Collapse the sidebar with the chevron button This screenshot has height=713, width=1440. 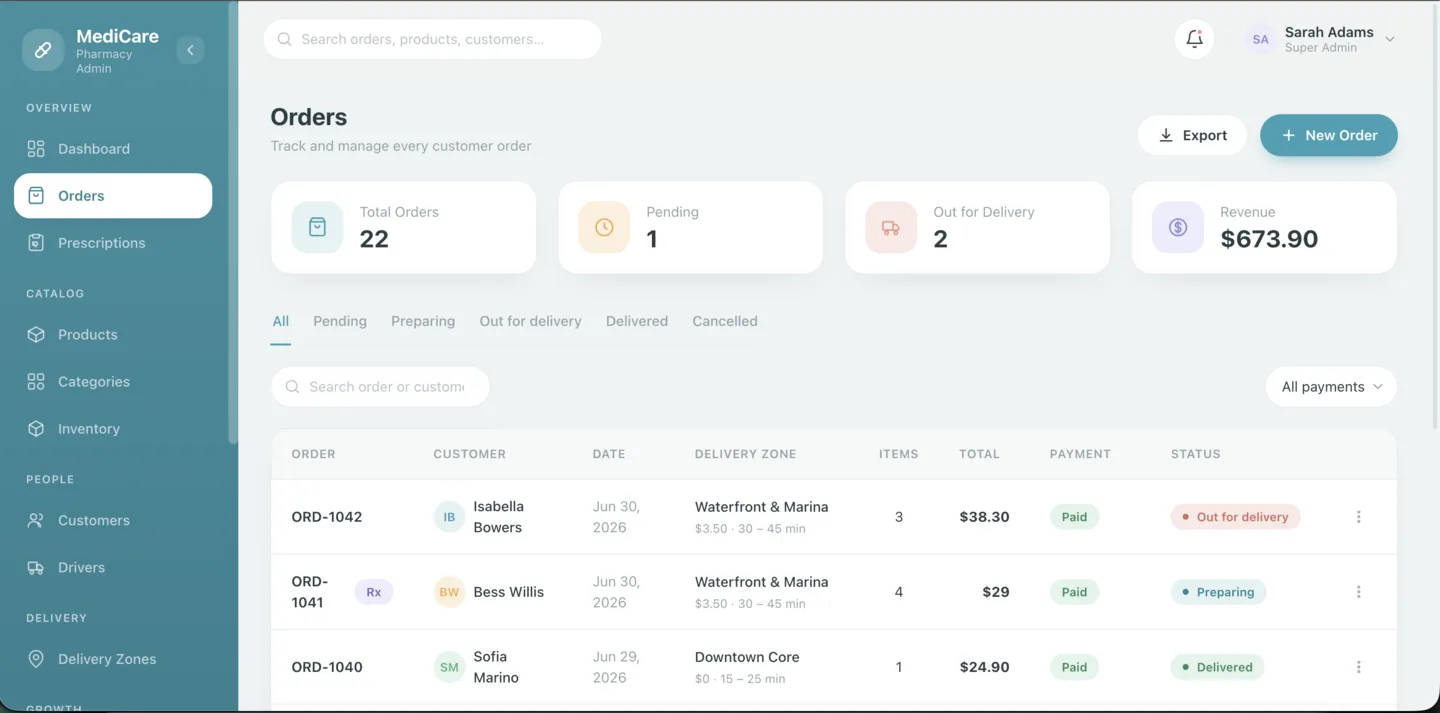(x=190, y=50)
